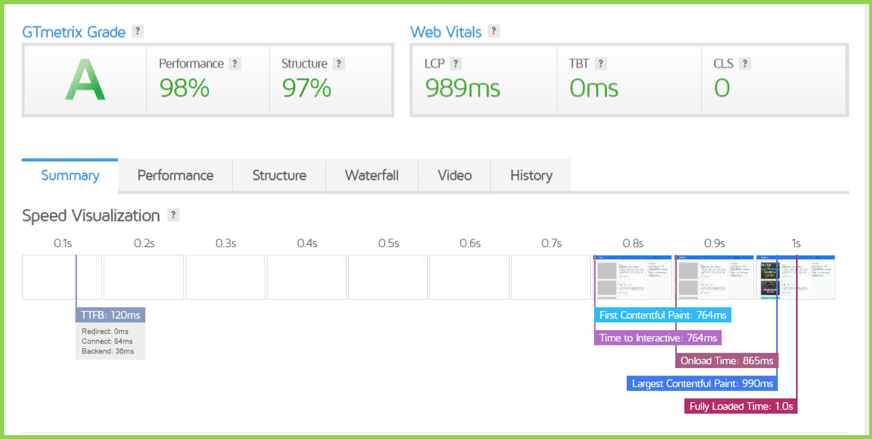This screenshot has width=872, height=439.
Task: Click the help icon beside Performance score
Action: click(235, 64)
